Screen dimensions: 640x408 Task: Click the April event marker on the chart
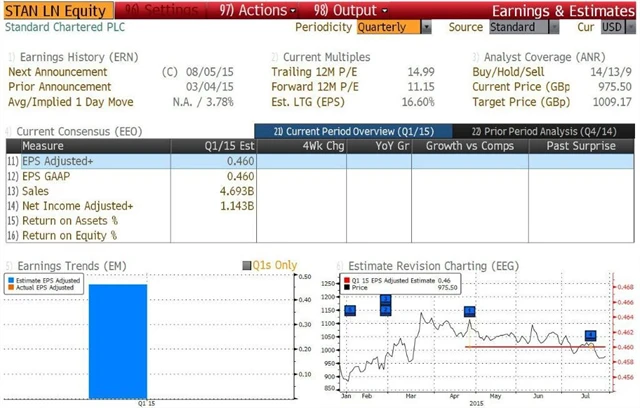point(469,312)
